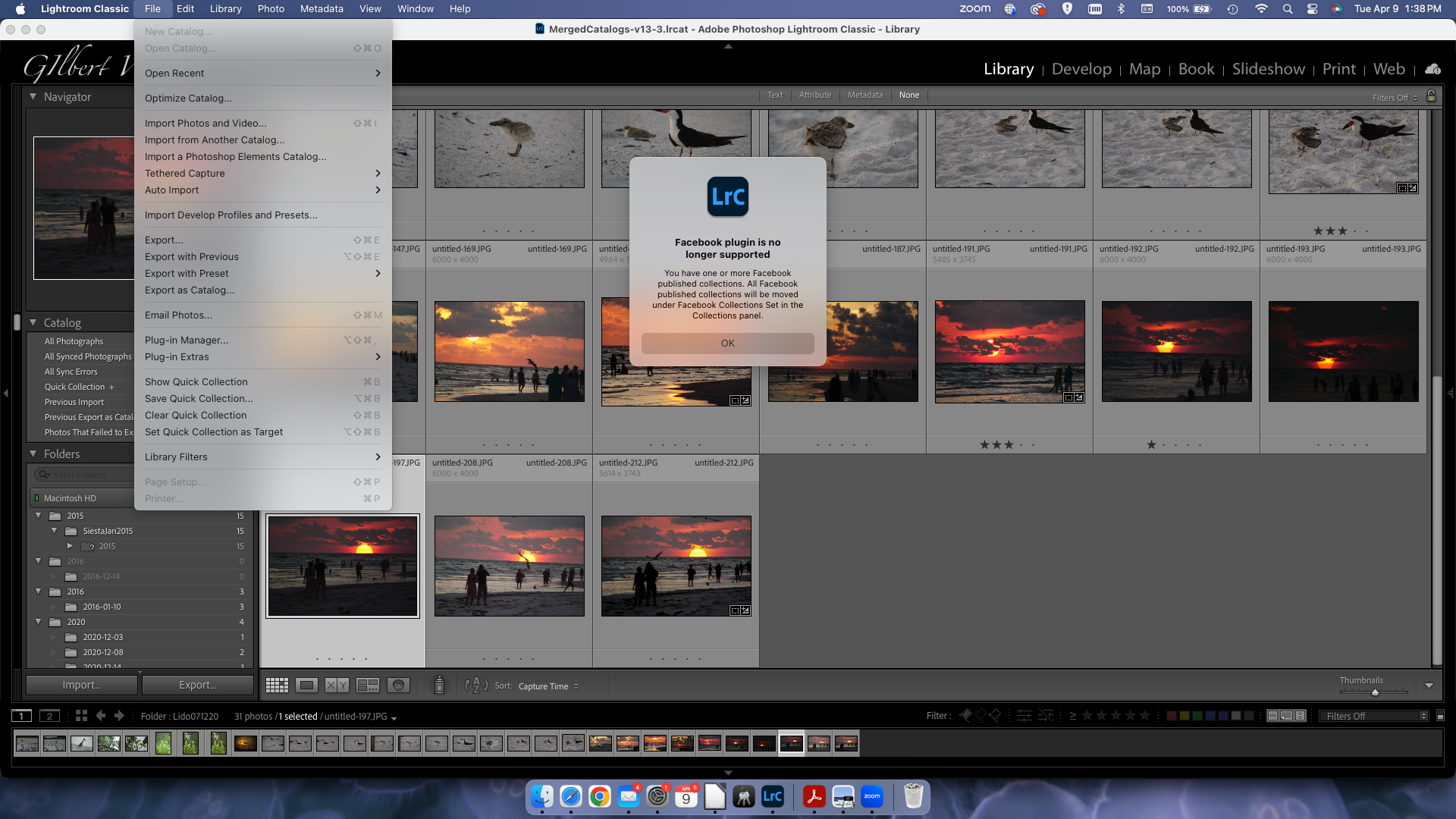Toggle the filter lock icon
The height and width of the screenshot is (819, 1456).
pyautogui.click(x=1432, y=96)
